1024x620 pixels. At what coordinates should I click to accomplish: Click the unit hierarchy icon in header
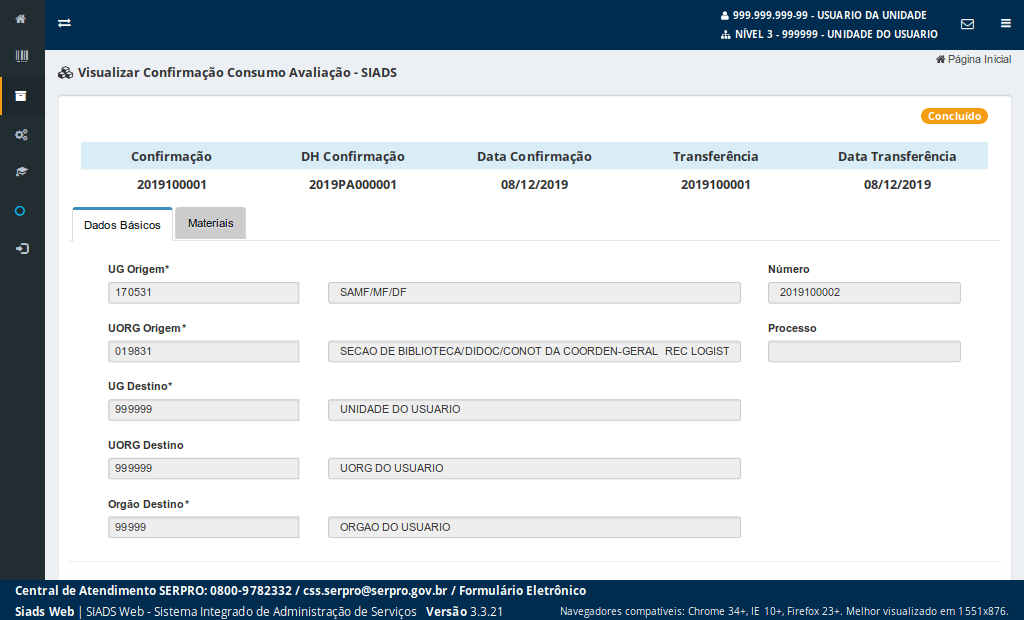pyautogui.click(x=726, y=35)
